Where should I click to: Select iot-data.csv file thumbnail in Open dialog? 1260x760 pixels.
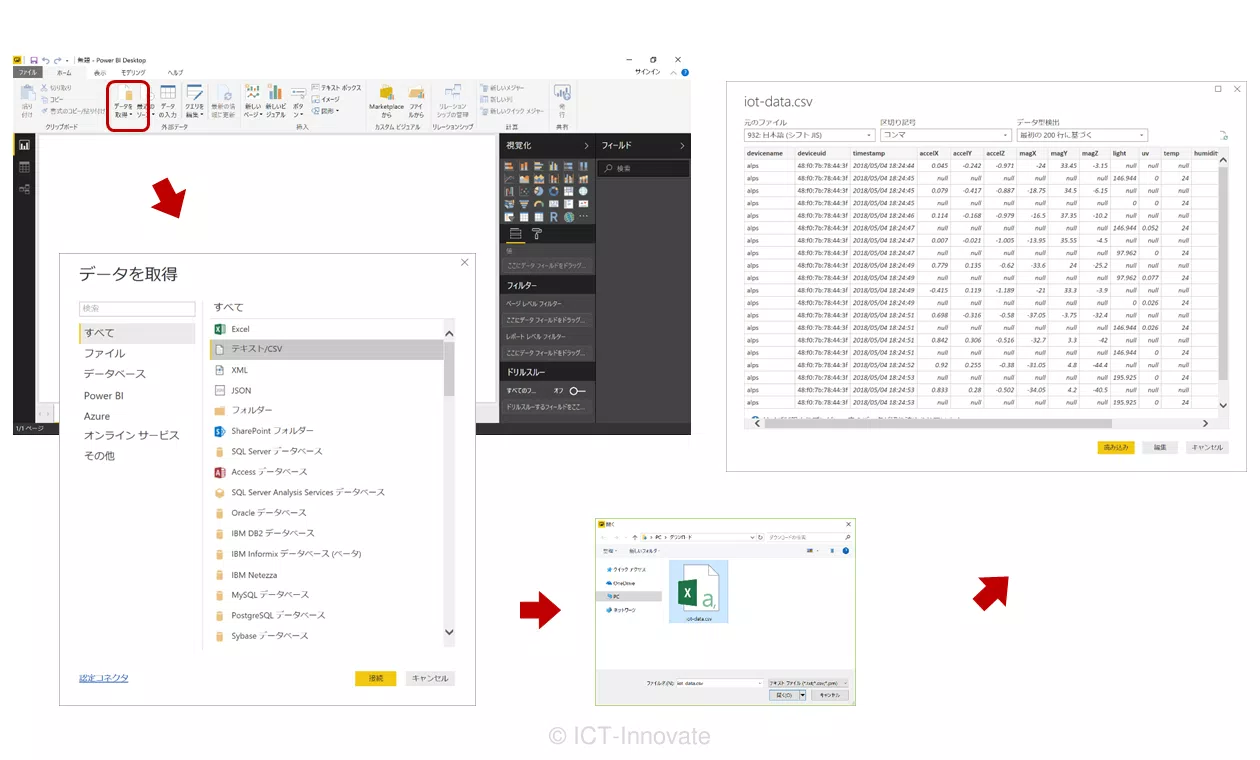(x=698, y=592)
